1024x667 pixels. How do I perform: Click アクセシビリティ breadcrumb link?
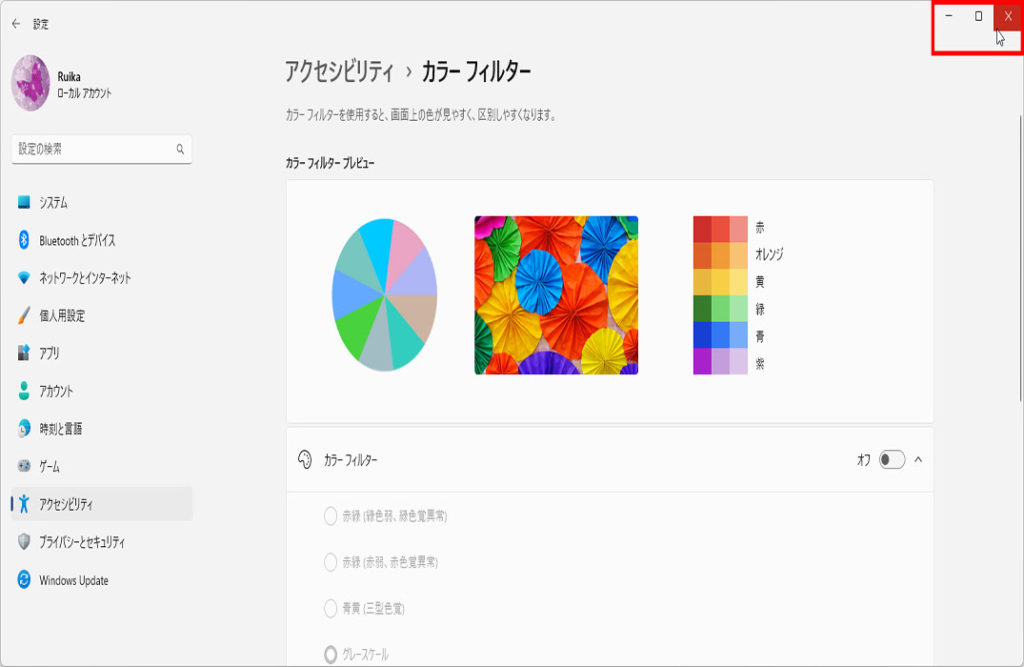click(x=339, y=71)
